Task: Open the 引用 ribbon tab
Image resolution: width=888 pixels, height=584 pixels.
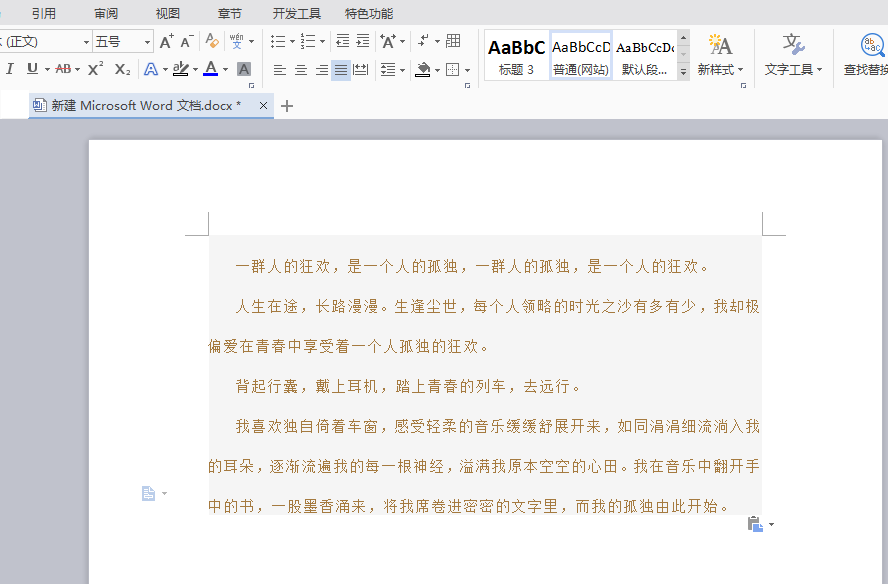Action: pyautogui.click(x=44, y=14)
